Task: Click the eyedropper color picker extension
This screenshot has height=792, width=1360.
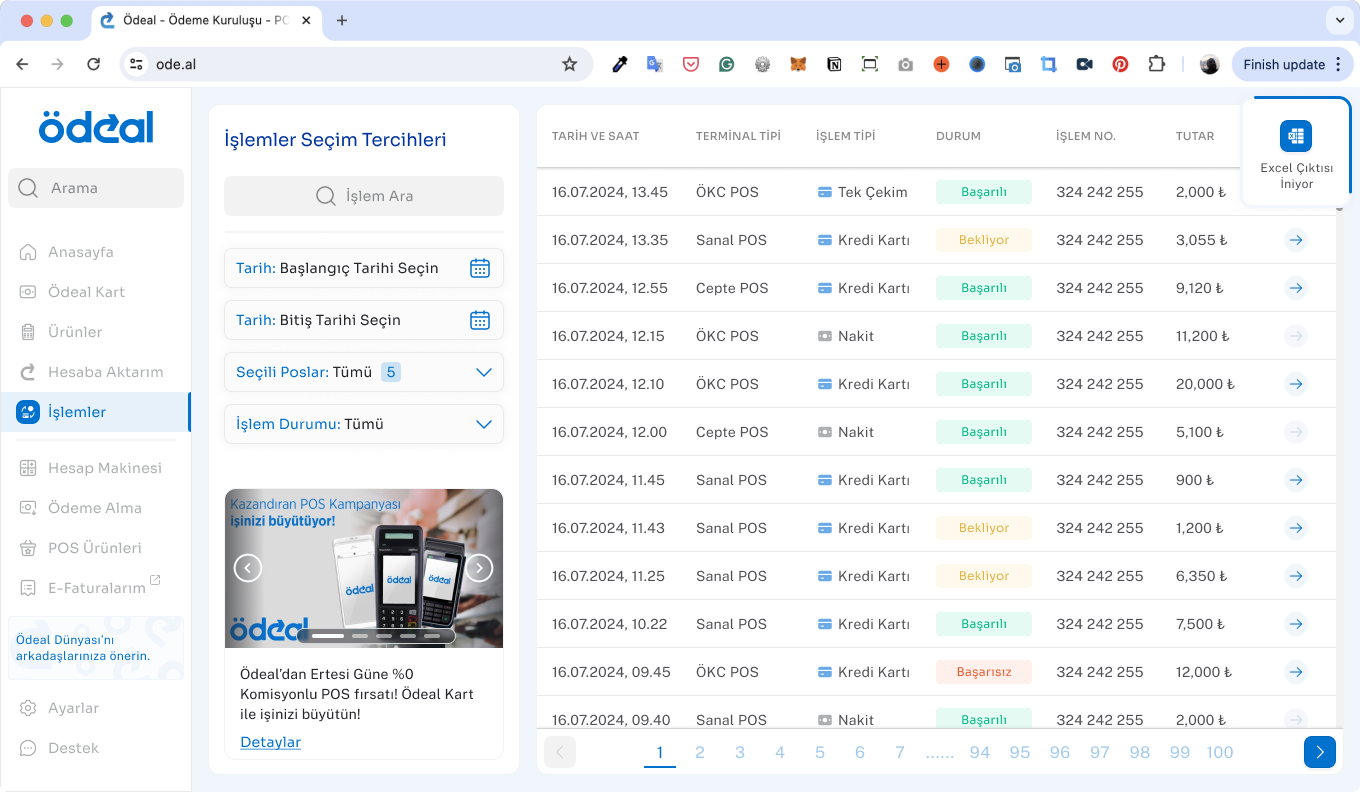Action: (x=619, y=64)
